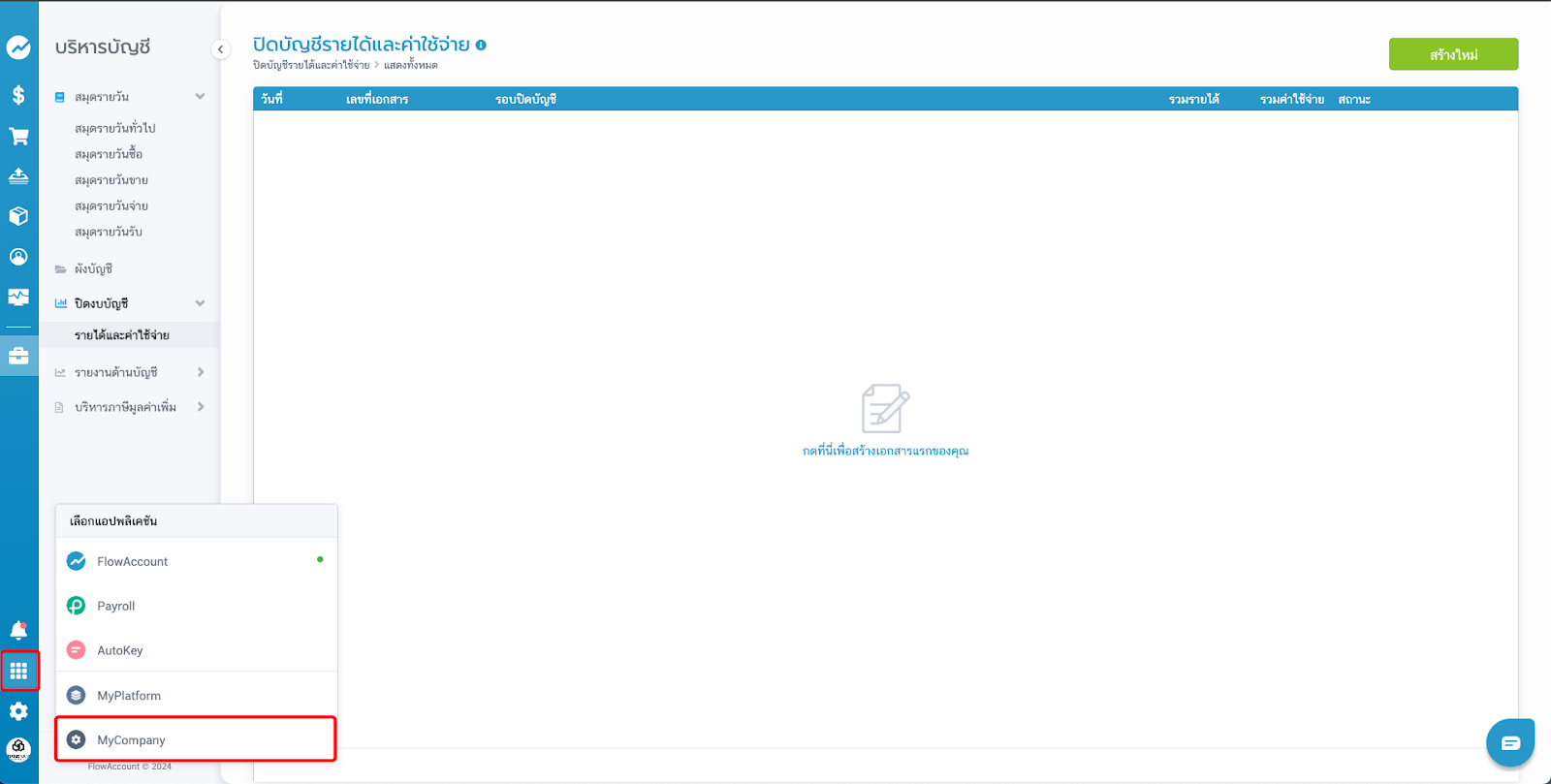This screenshot has width=1551, height=784.
Task: Click link to create first document
Action: (885, 451)
